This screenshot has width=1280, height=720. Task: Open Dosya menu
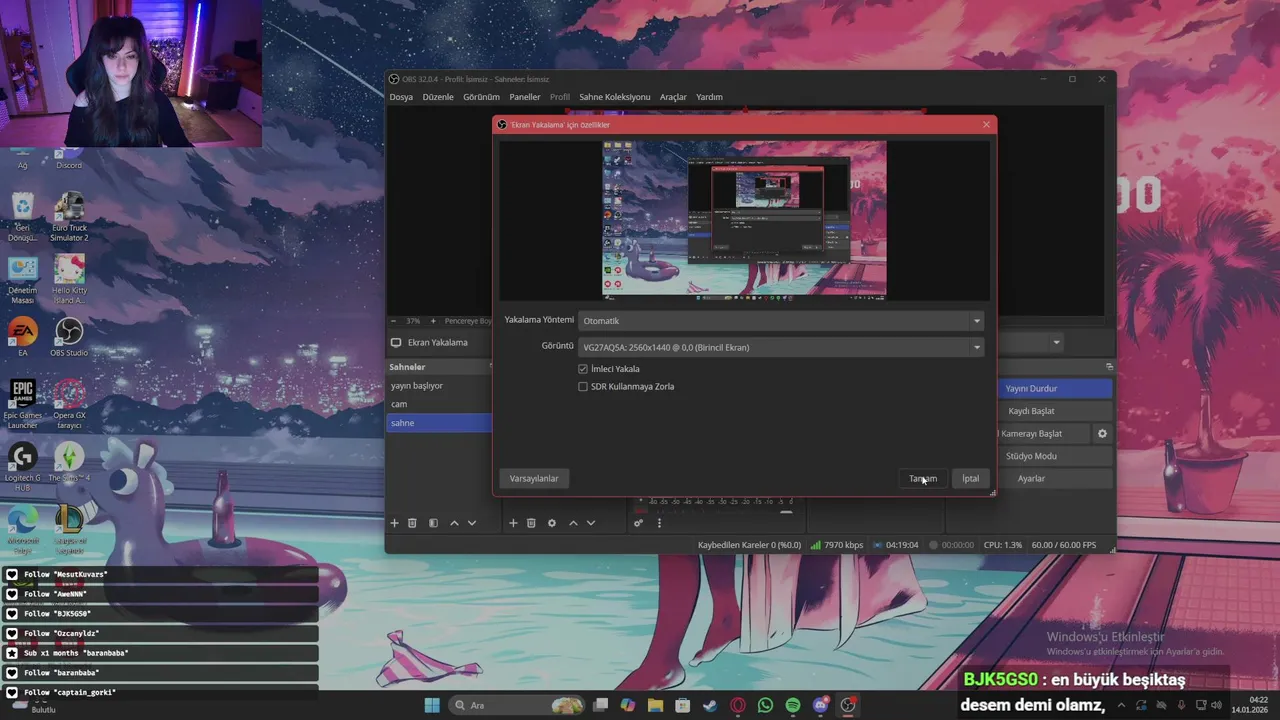[401, 97]
